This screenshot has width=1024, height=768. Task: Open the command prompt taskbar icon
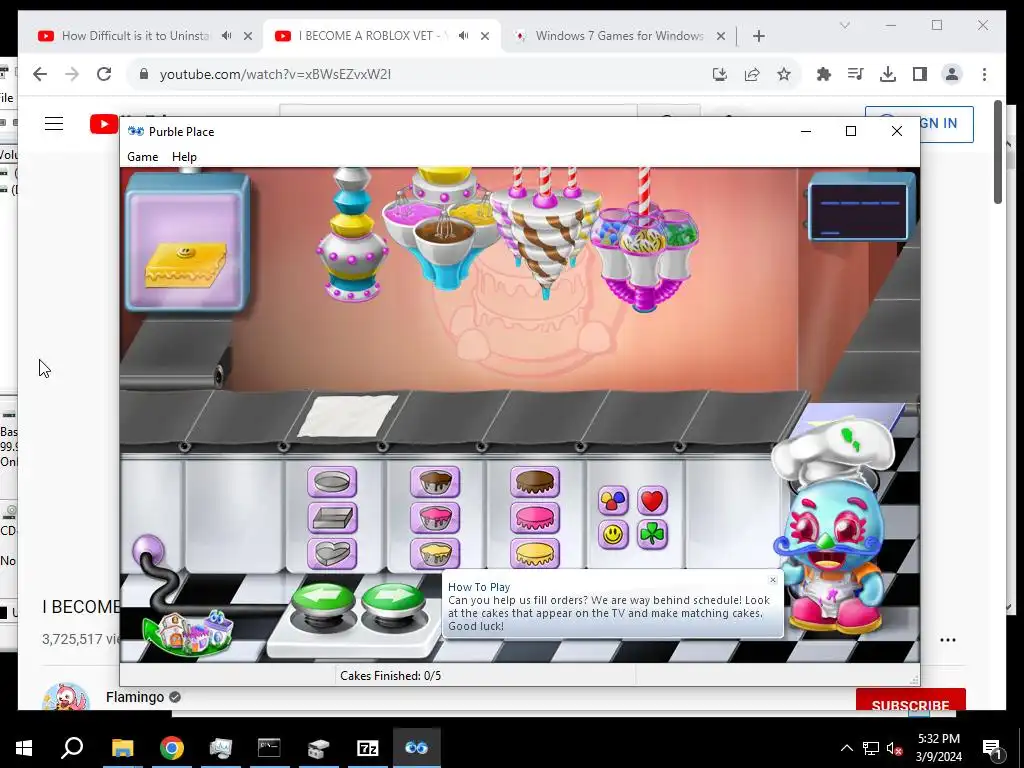[269, 748]
